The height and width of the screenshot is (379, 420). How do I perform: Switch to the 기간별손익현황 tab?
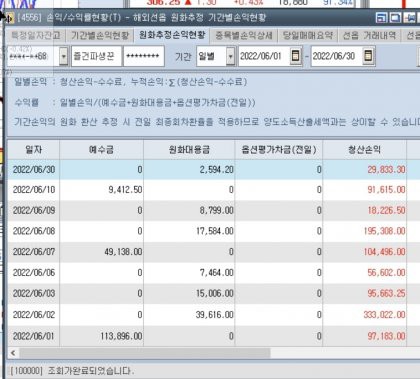(100, 35)
